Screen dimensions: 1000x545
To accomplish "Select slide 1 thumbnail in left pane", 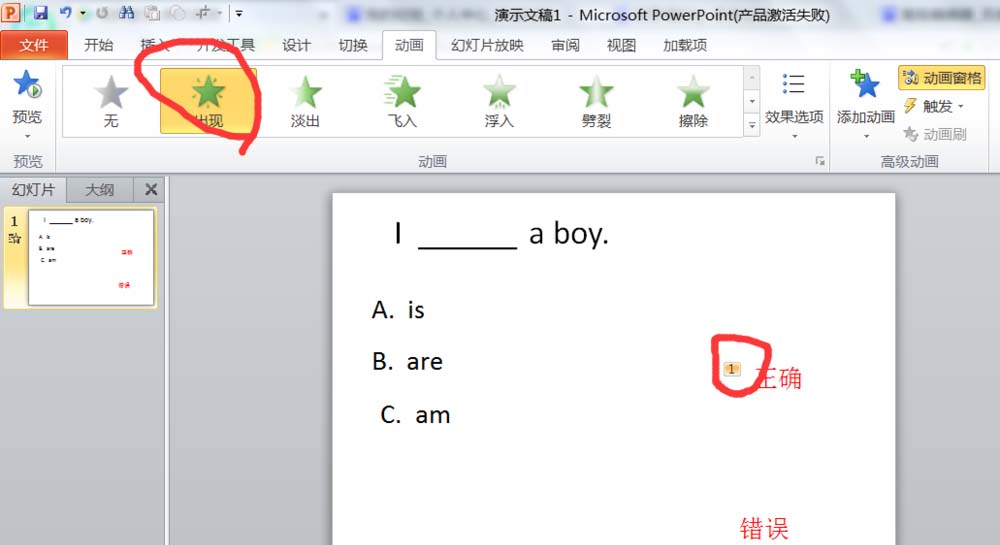I will point(91,258).
